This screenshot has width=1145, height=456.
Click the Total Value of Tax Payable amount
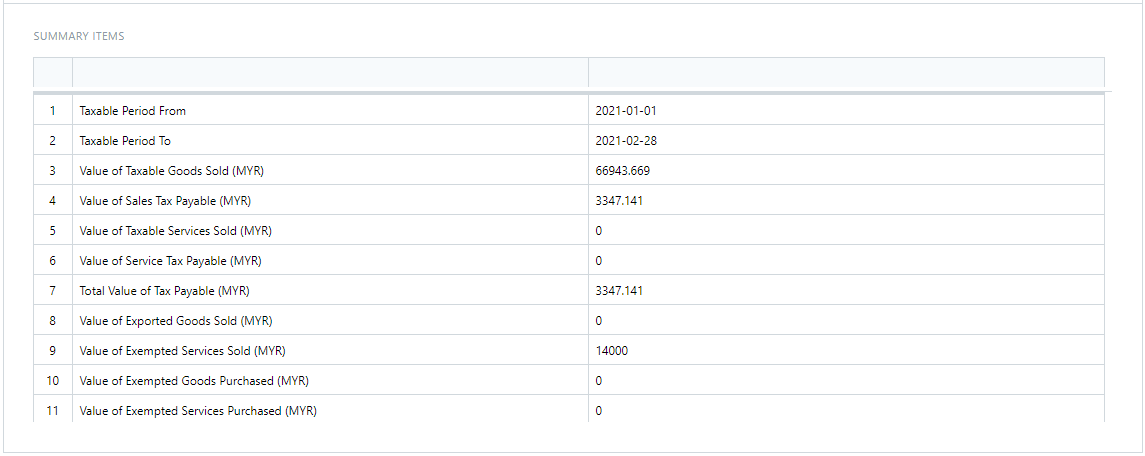point(619,291)
